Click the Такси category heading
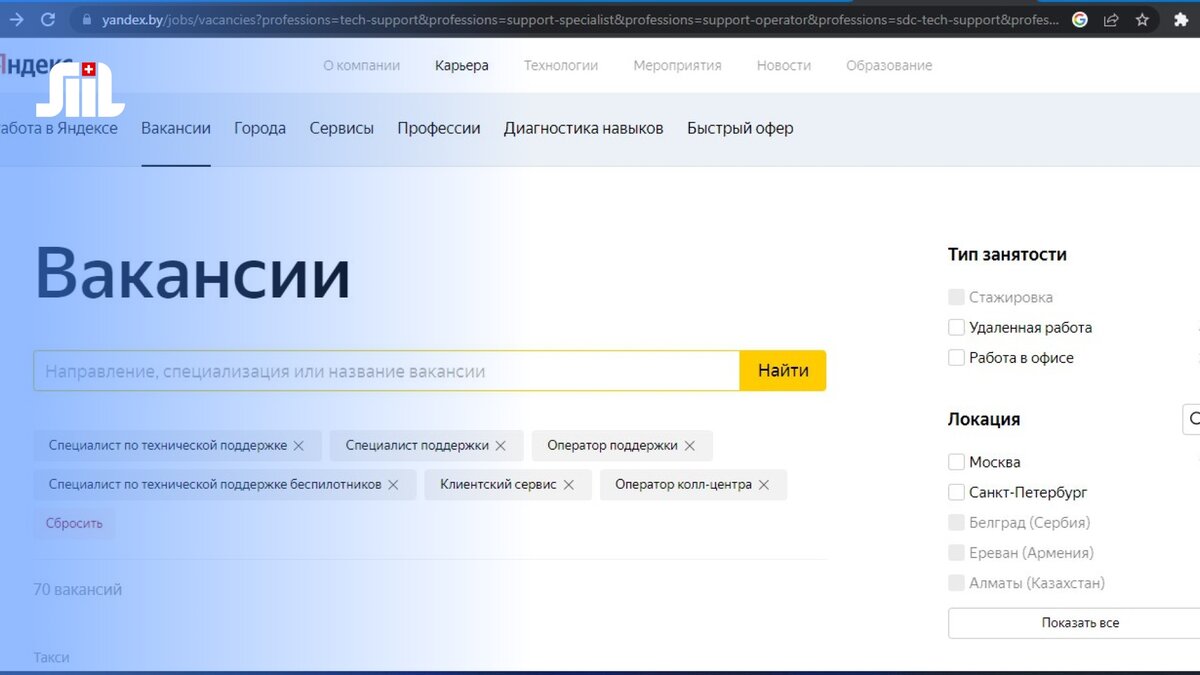Viewport: 1200px width, 675px height. pyautogui.click(x=51, y=657)
